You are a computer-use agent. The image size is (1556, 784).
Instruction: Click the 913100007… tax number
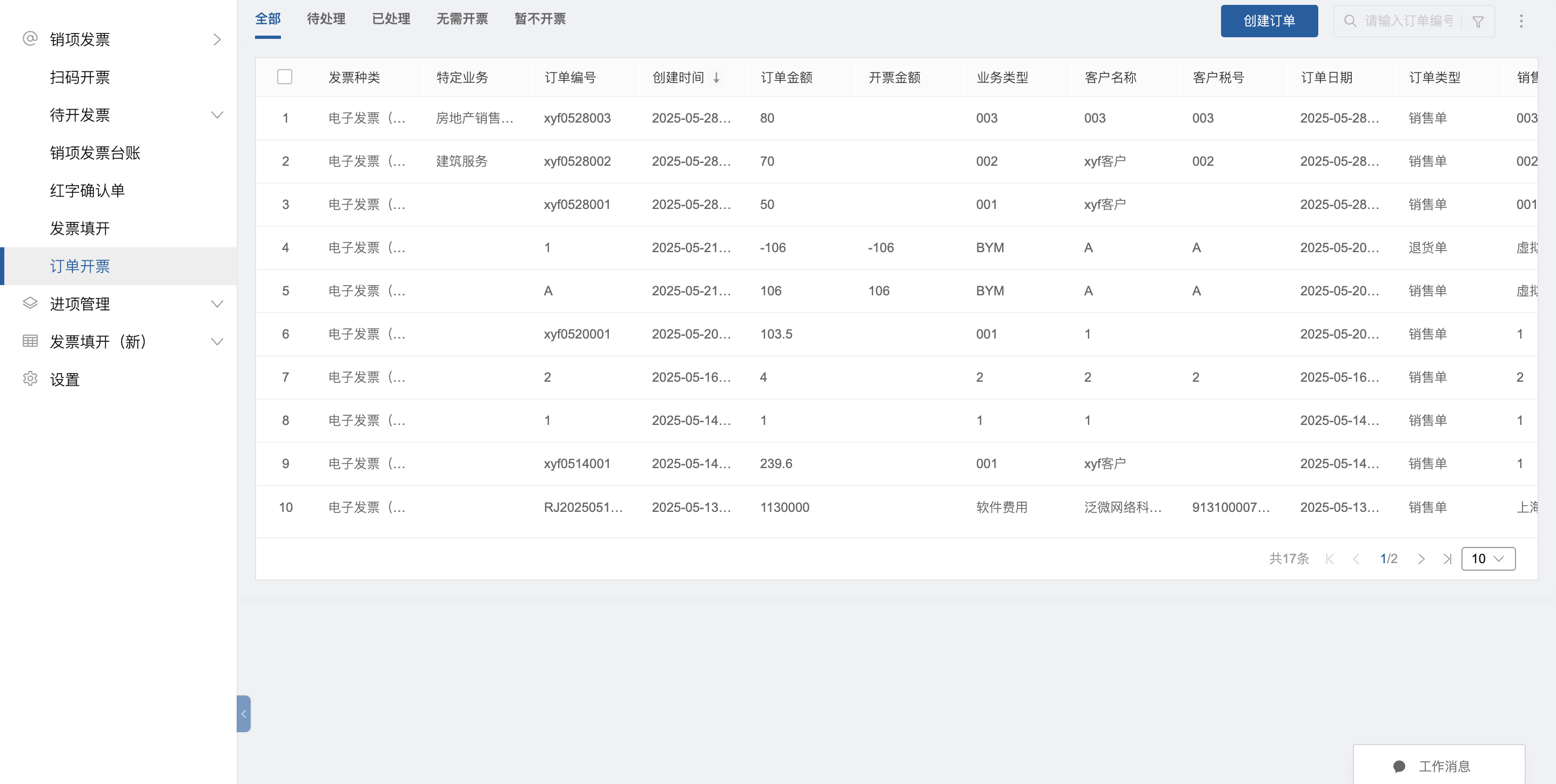1231,507
